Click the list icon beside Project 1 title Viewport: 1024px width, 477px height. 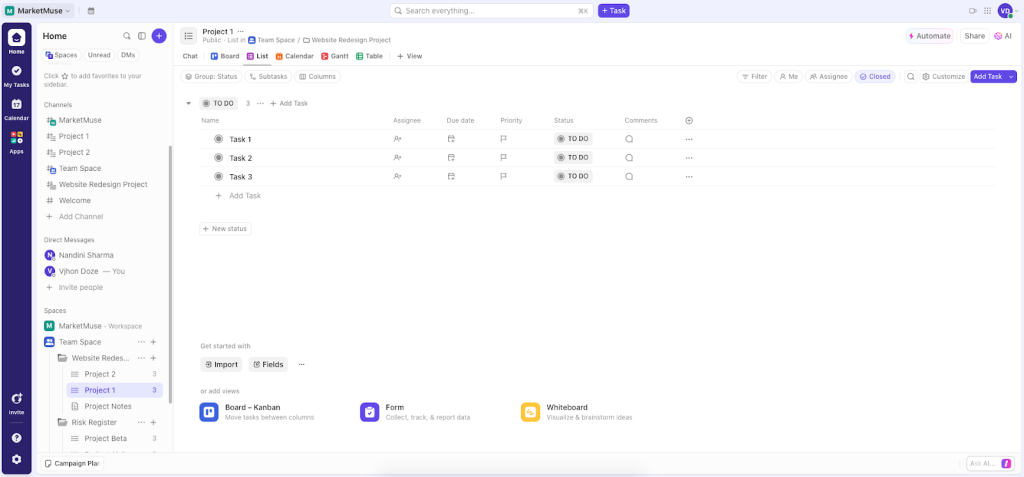pos(189,36)
